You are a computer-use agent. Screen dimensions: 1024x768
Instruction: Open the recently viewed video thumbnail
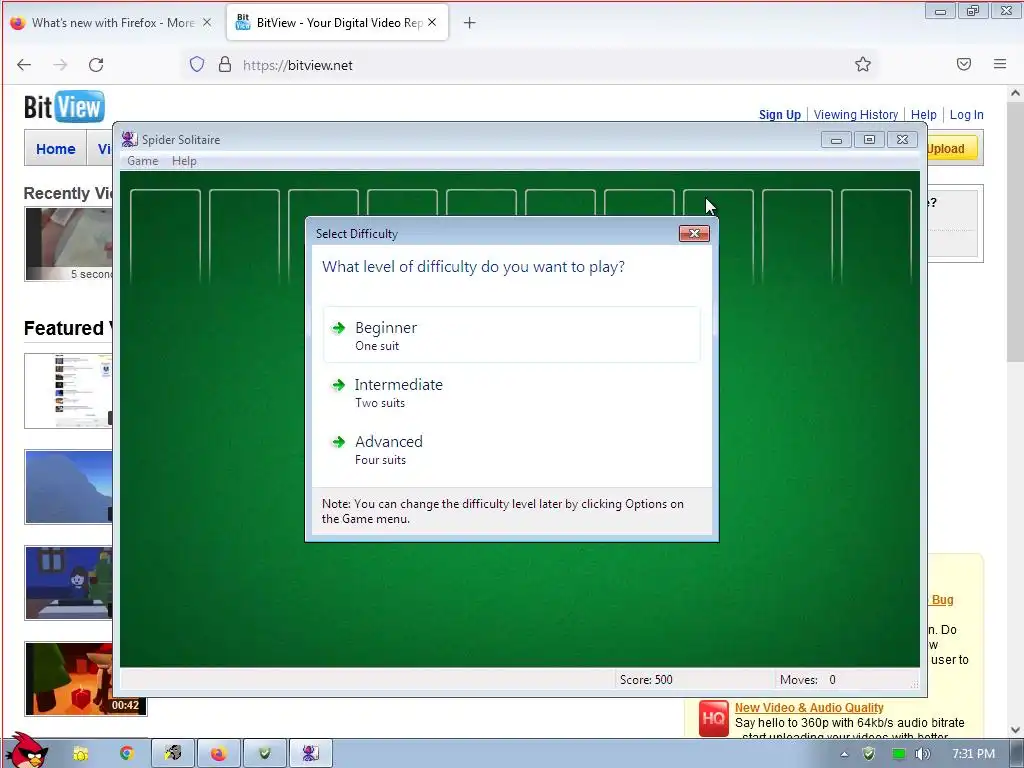click(x=69, y=244)
